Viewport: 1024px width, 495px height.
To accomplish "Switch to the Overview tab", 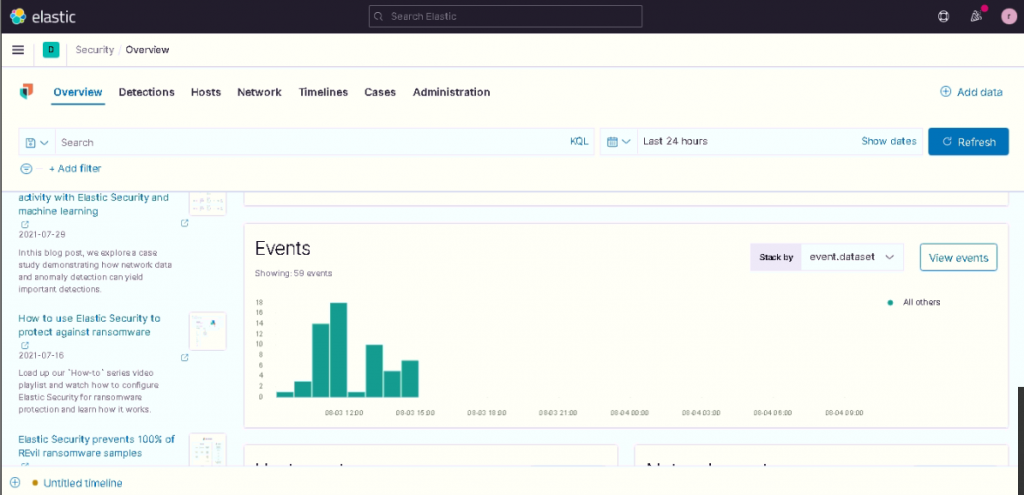I will point(78,92).
